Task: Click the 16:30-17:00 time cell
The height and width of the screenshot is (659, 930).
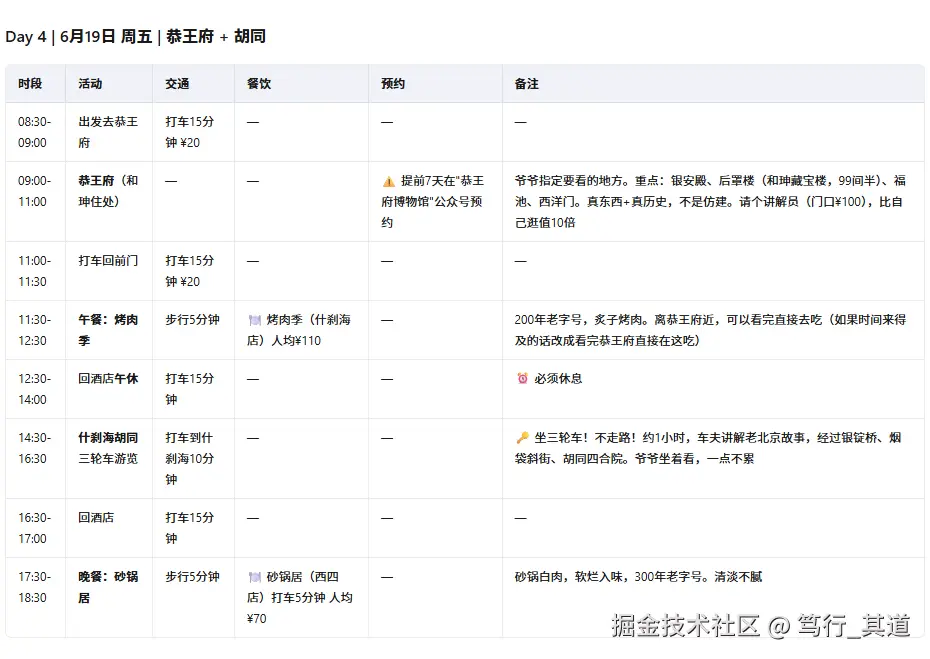Action: [34, 528]
